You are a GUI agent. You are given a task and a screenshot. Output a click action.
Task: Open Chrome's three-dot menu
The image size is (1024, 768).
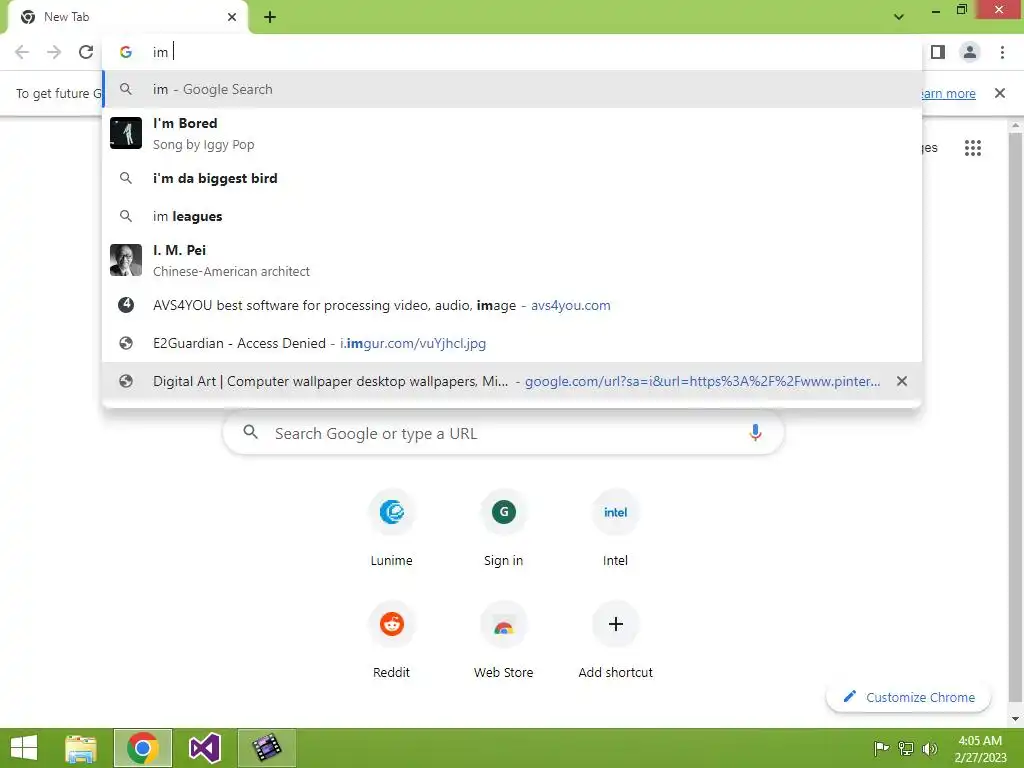coord(1002,52)
